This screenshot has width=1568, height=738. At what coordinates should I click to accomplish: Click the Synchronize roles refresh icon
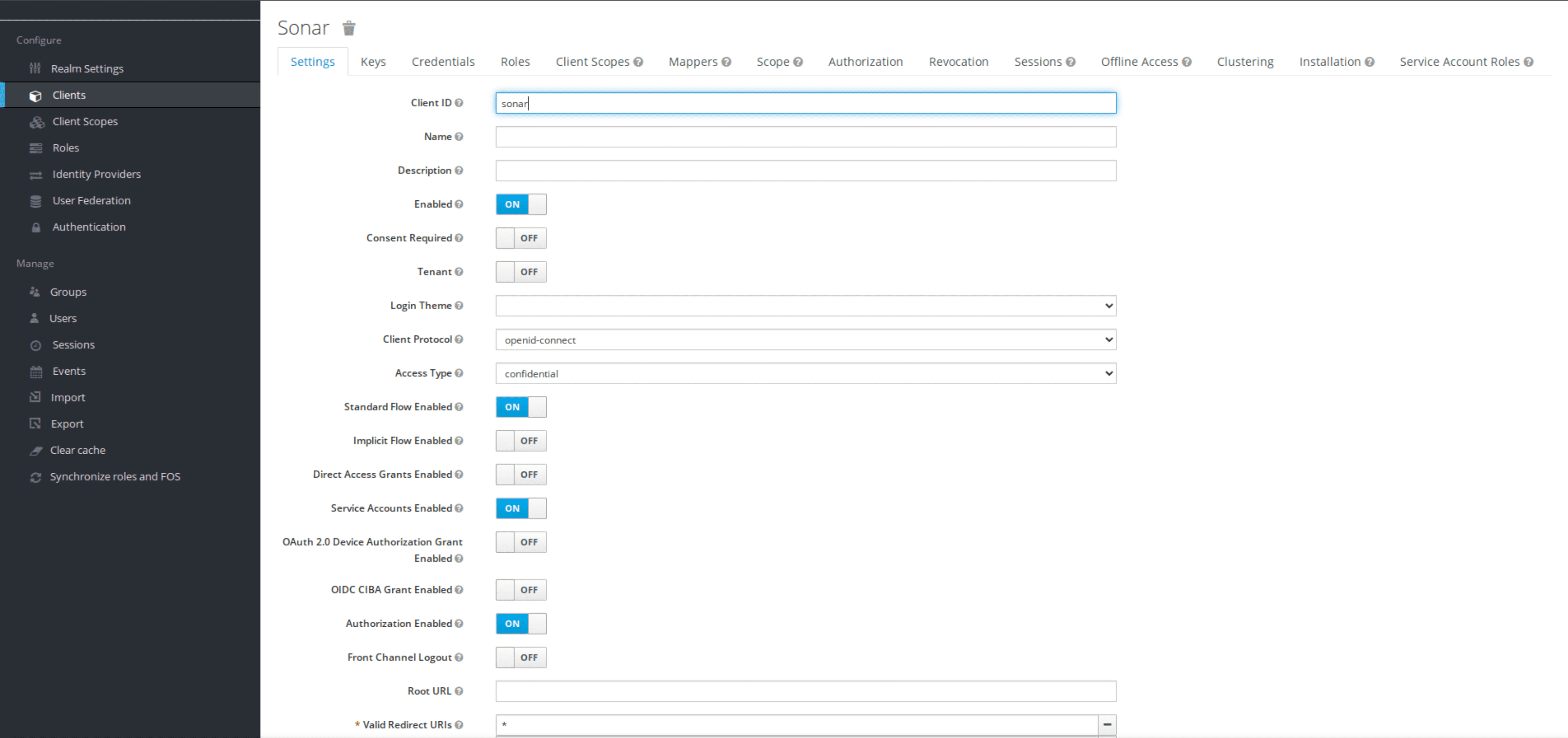tap(36, 477)
